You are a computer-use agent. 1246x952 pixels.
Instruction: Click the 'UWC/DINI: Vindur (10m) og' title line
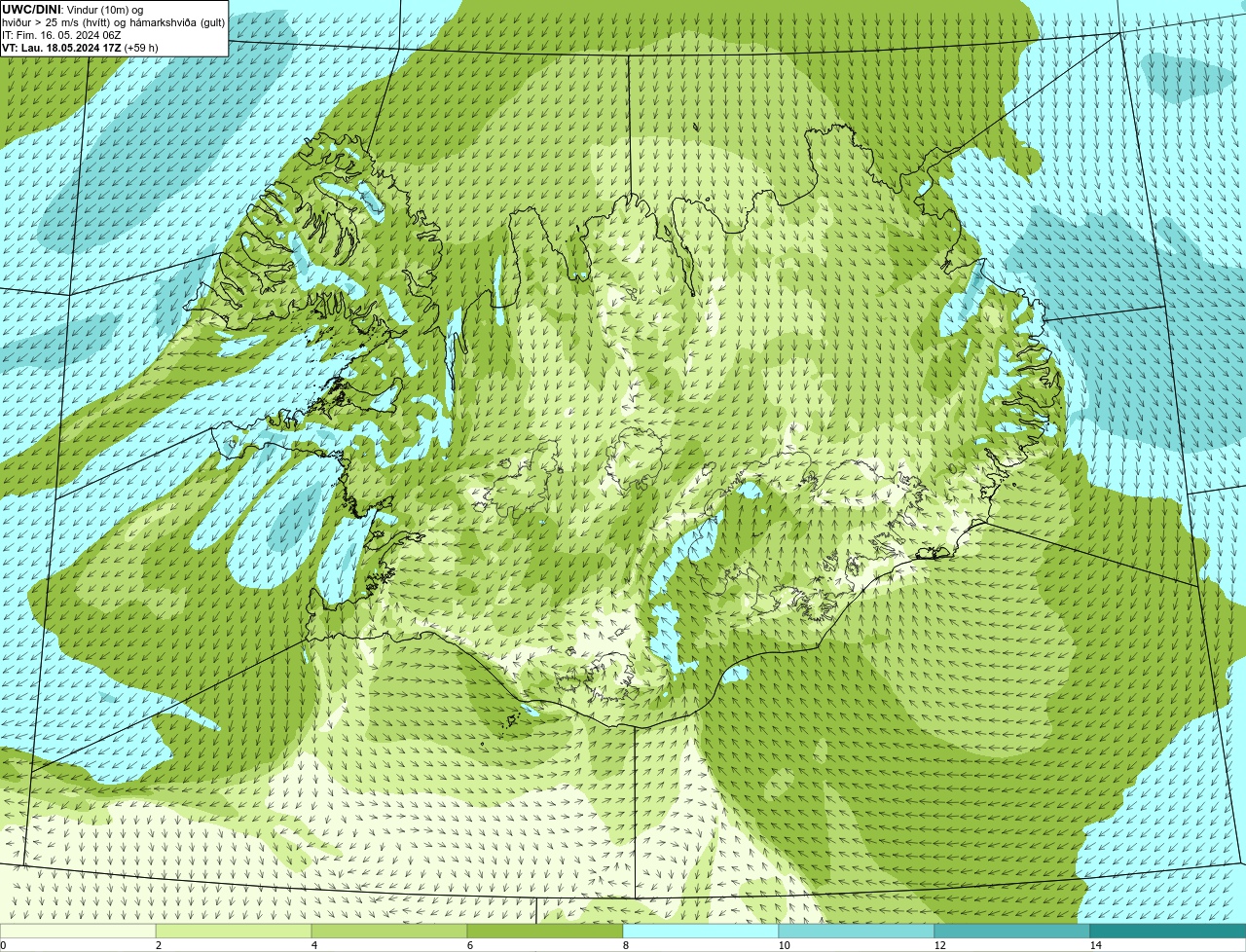(73, 10)
